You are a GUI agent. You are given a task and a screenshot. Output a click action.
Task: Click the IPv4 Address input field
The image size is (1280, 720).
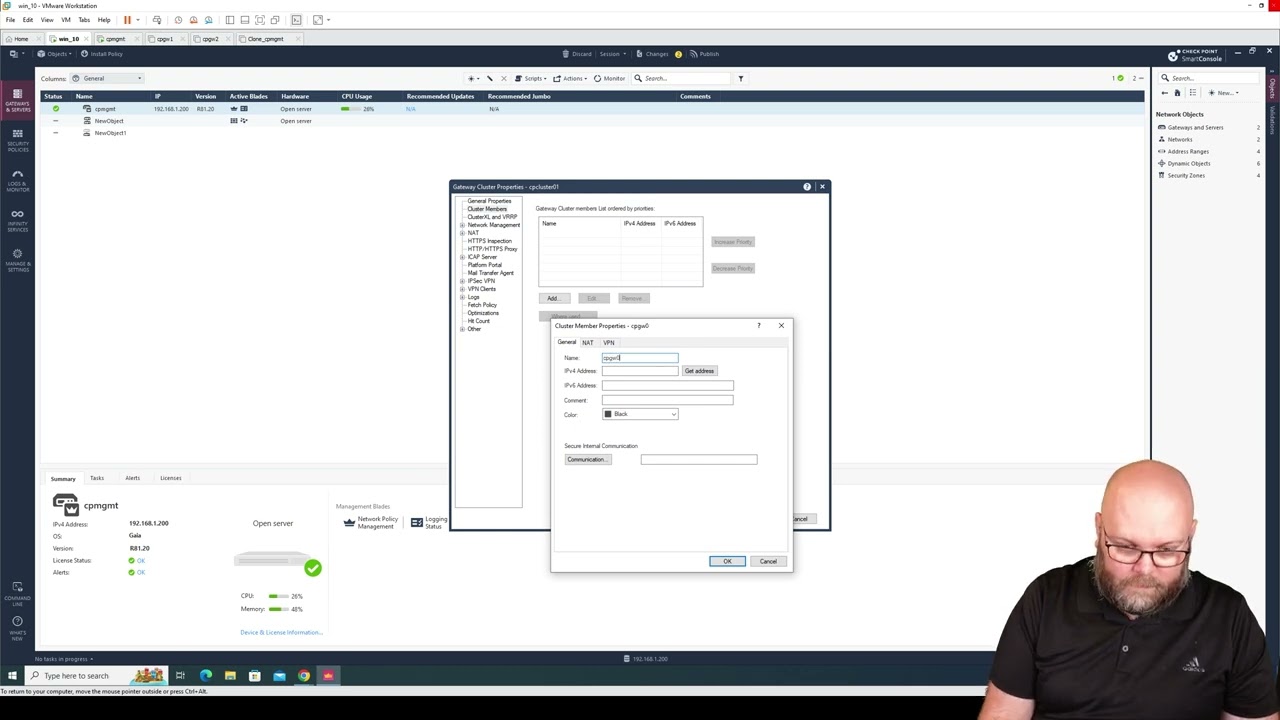click(640, 371)
